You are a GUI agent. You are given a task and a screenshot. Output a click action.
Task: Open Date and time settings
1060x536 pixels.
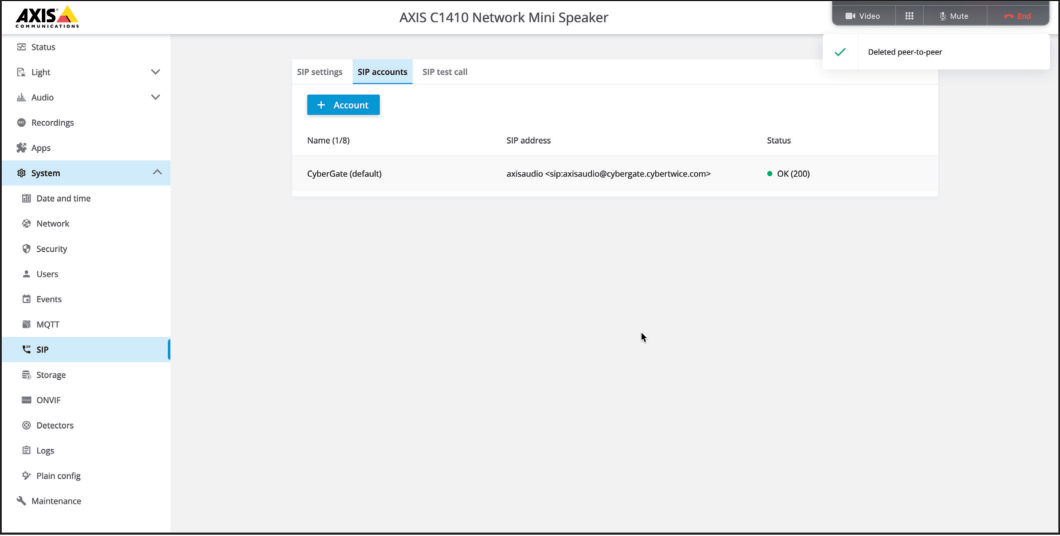[x=63, y=199]
